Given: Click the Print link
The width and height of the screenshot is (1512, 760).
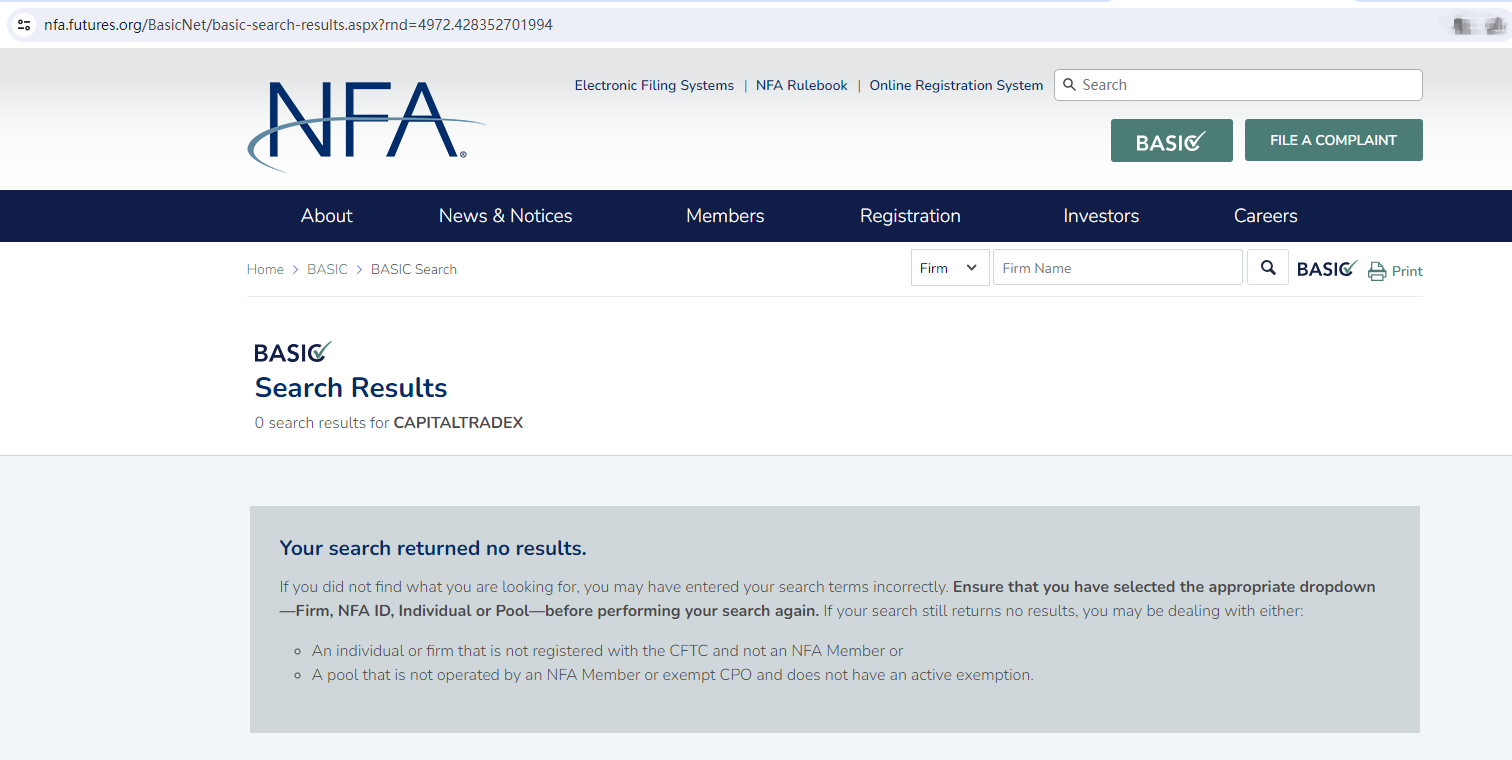Looking at the screenshot, I should pyautogui.click(x=1407, y=271).
